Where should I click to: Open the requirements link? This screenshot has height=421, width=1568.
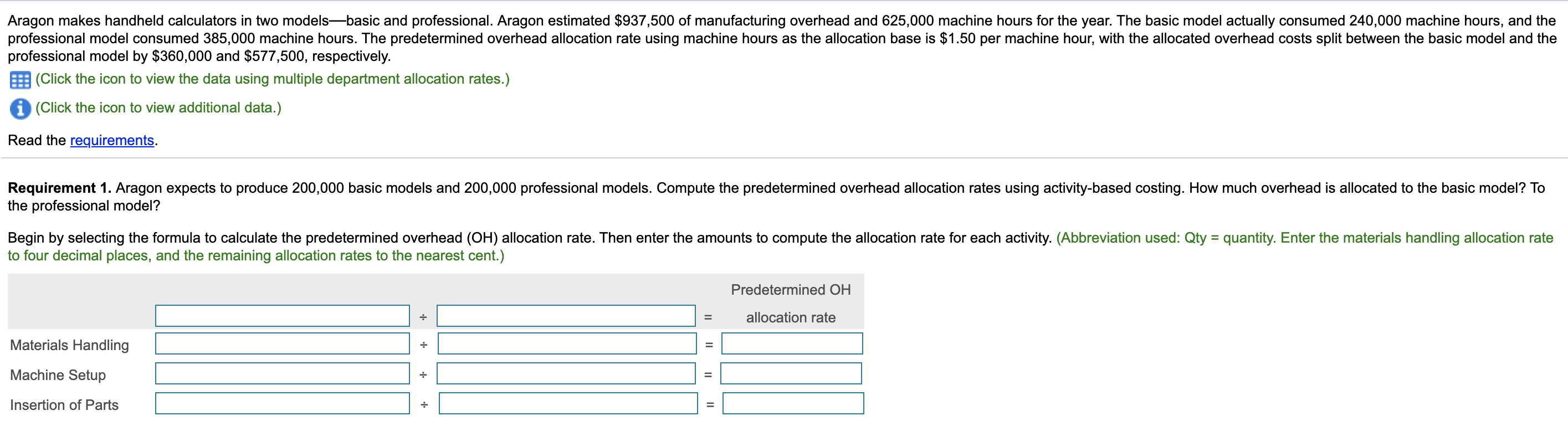click(x=111, y=140)
